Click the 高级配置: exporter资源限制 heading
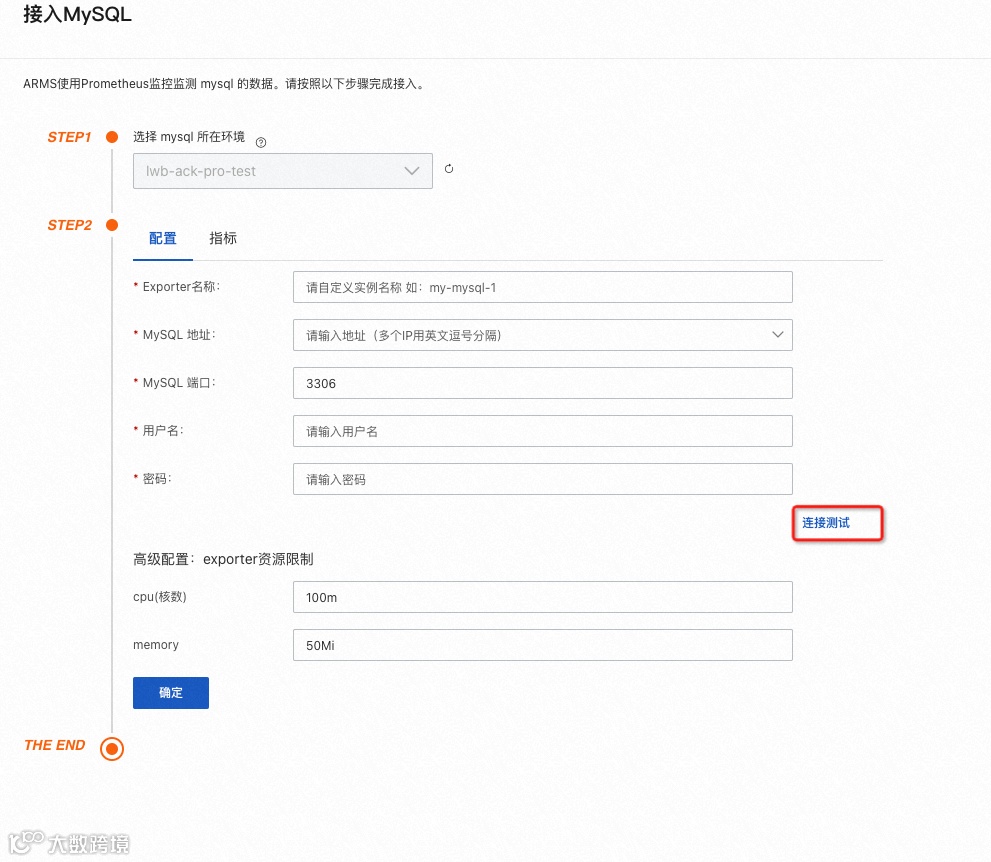The height and width of the screenshot is (862, 991). [x=223, y=559]
